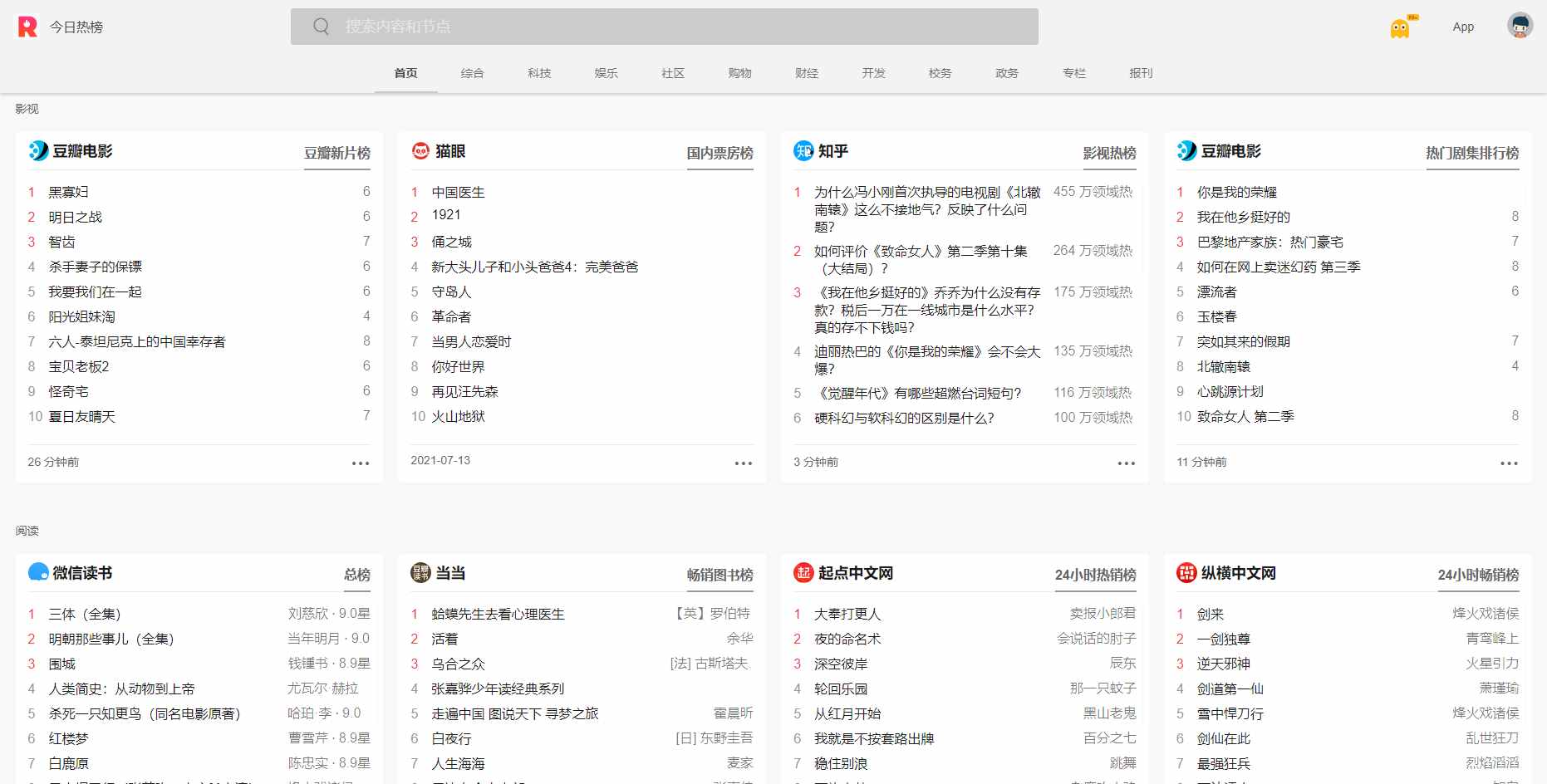1547x784 pixels.
Task: Click the 今日热榜 site title
Action: tap(76, 27)
